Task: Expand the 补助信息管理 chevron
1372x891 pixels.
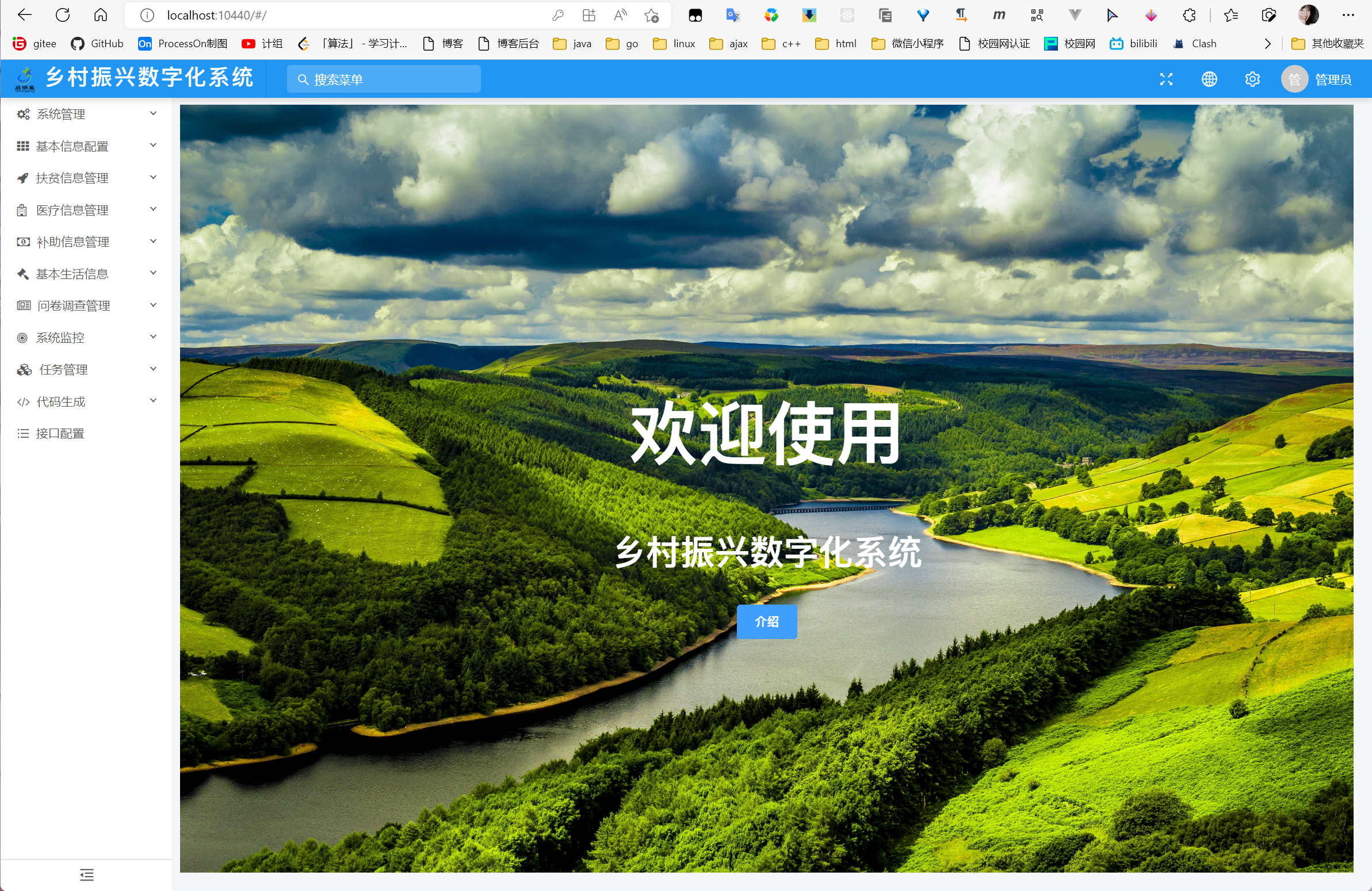Action: click(154, 242)
